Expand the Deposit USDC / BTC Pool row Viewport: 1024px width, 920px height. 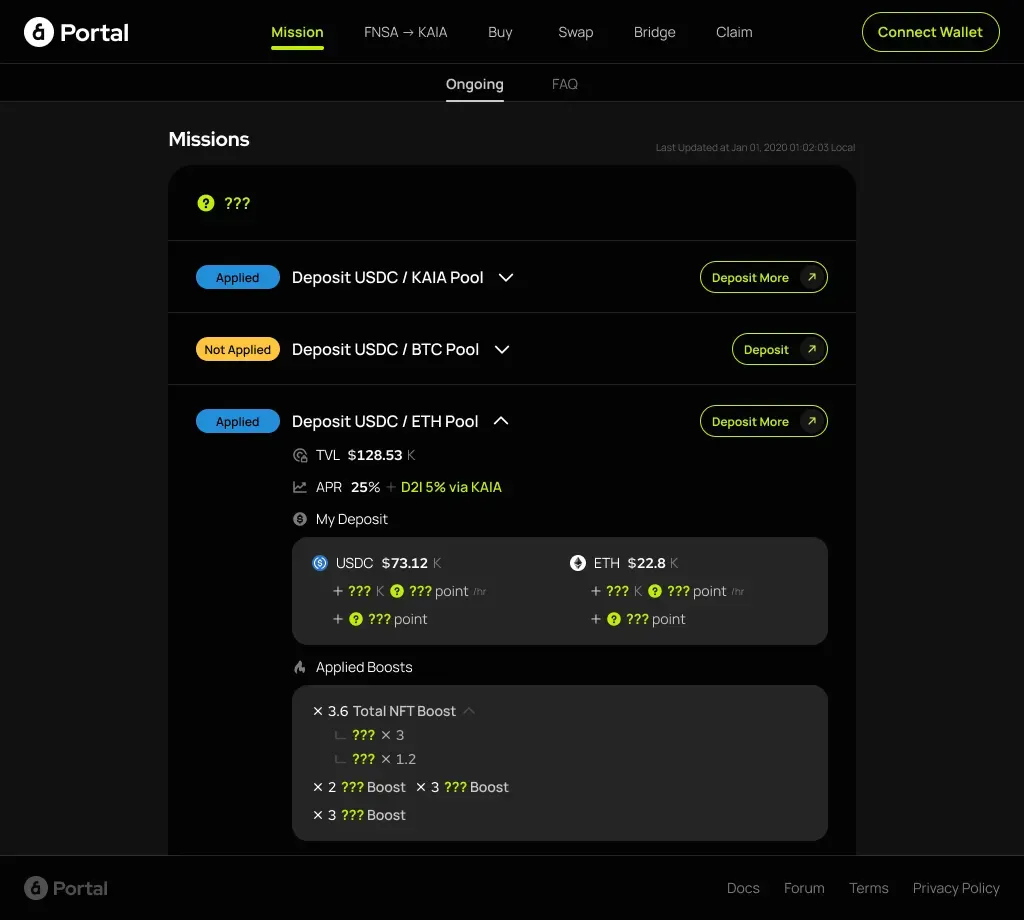tap(502, 349)
